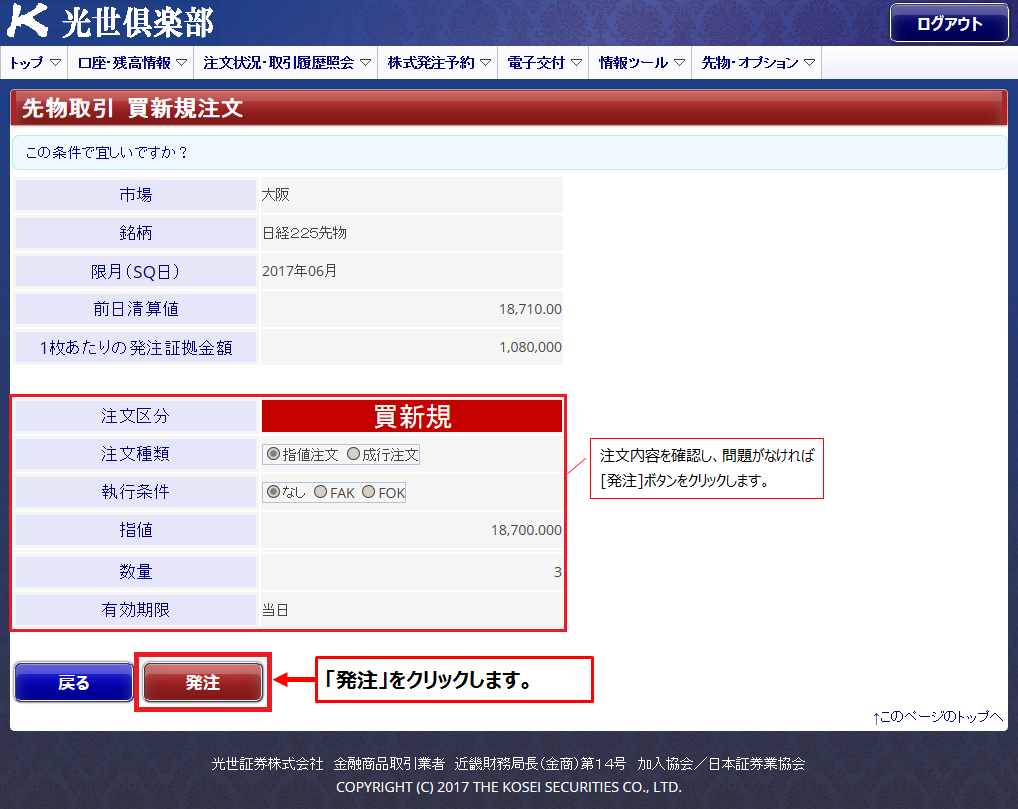
Task: Click the 銘柄 row label
Action: coord(136,233)
